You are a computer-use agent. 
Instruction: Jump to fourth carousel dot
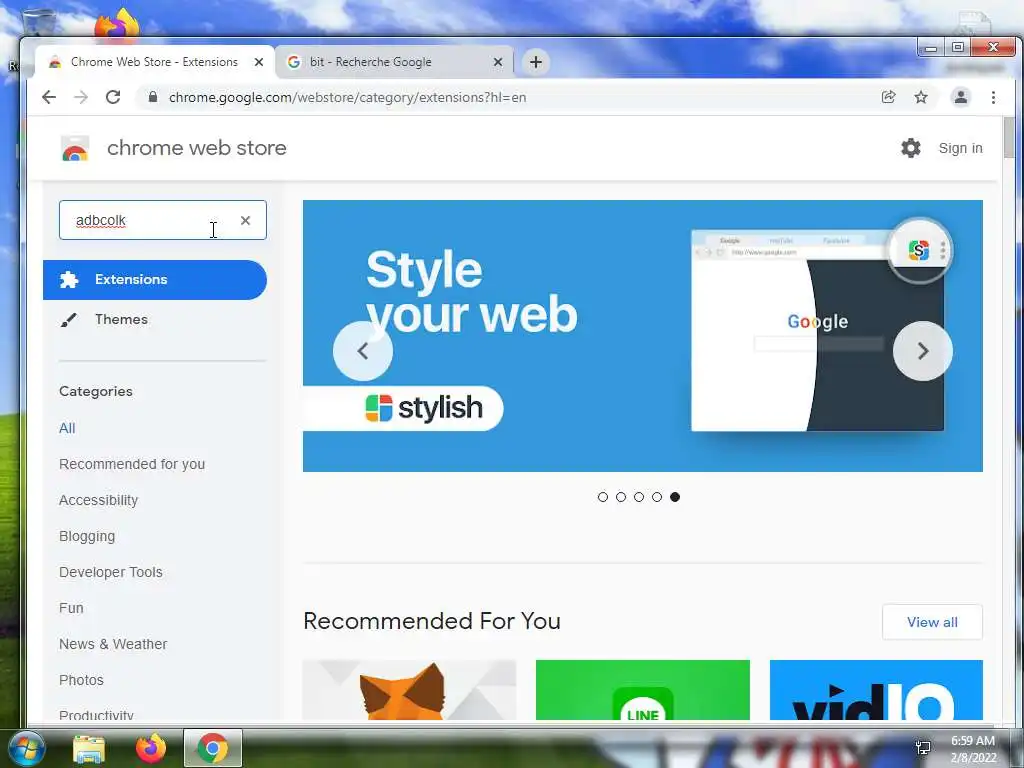pyautogui.click(x=657, y=497)
